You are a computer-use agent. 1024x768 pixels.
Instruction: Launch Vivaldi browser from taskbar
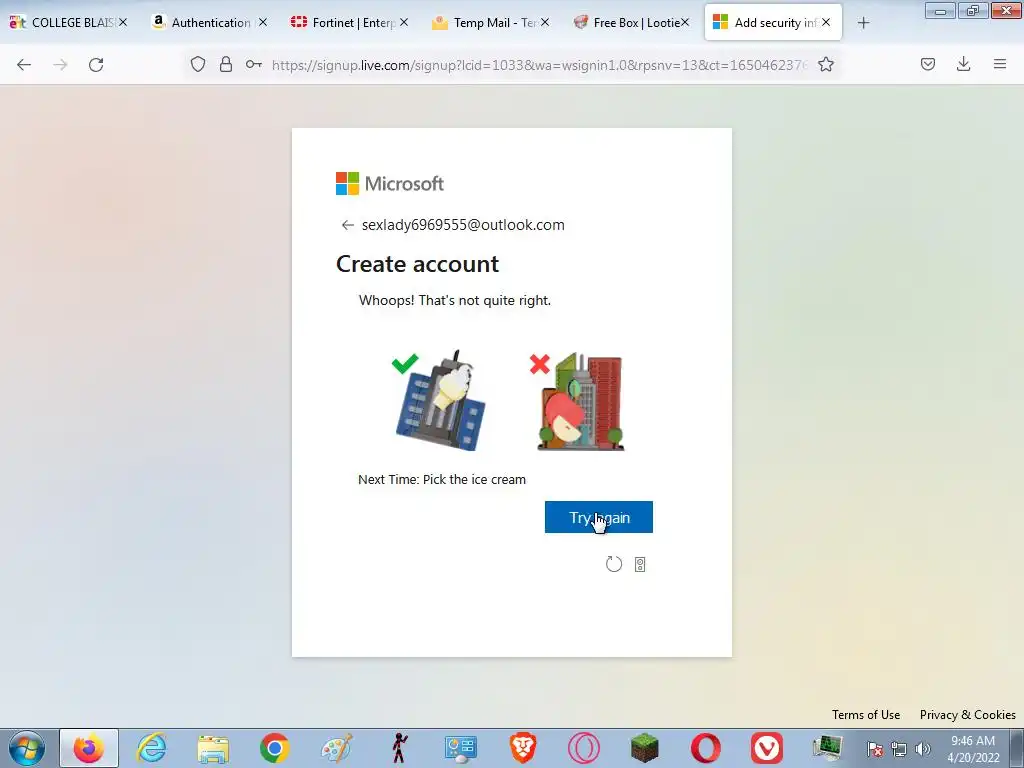click(767, 748)
